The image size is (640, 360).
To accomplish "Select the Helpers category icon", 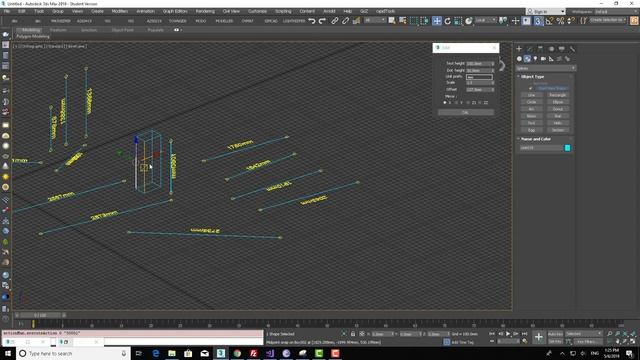I will coord(551,59).
